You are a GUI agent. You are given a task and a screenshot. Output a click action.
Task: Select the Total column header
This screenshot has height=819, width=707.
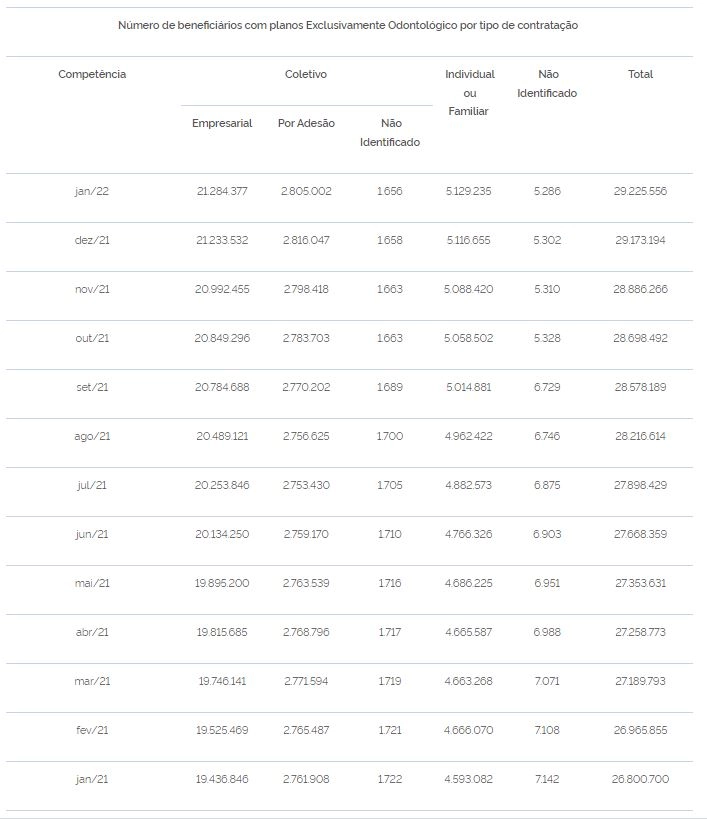640,74
